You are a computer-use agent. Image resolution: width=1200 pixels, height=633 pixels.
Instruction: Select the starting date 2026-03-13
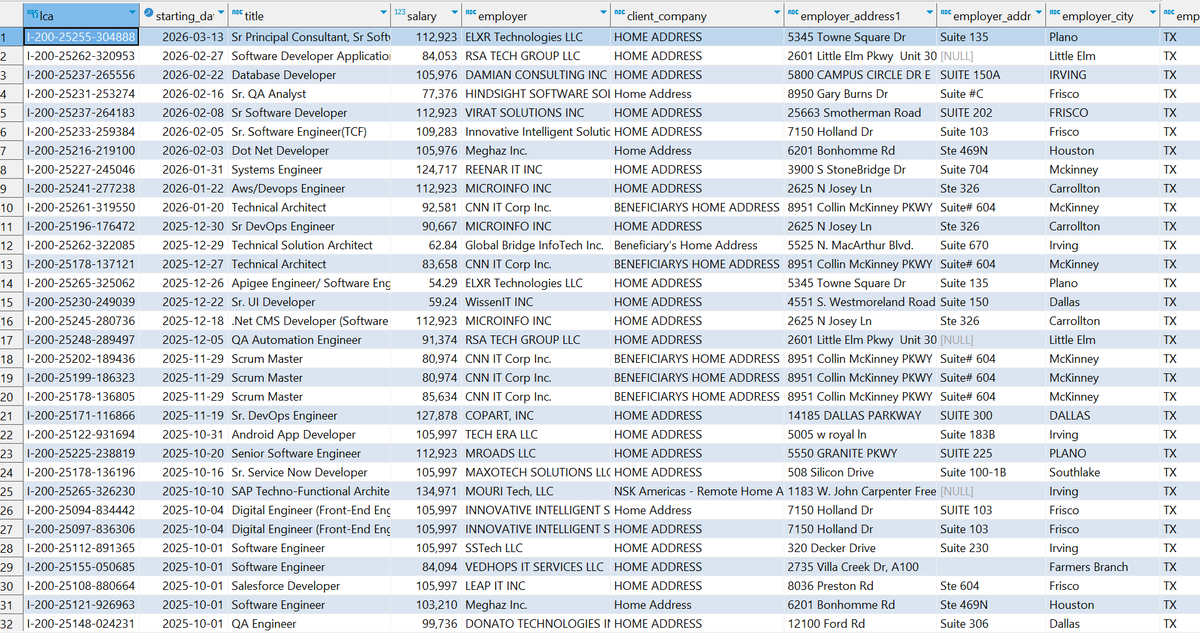point(184,37)
